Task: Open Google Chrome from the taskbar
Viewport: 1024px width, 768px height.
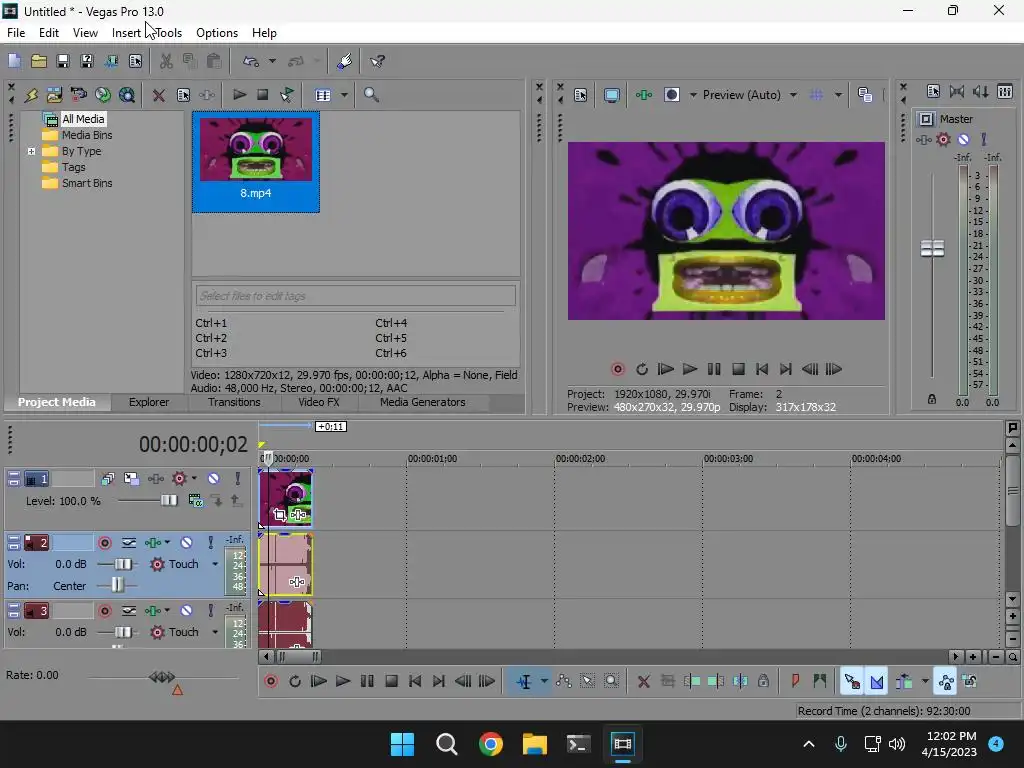Action: click(490, 744)
